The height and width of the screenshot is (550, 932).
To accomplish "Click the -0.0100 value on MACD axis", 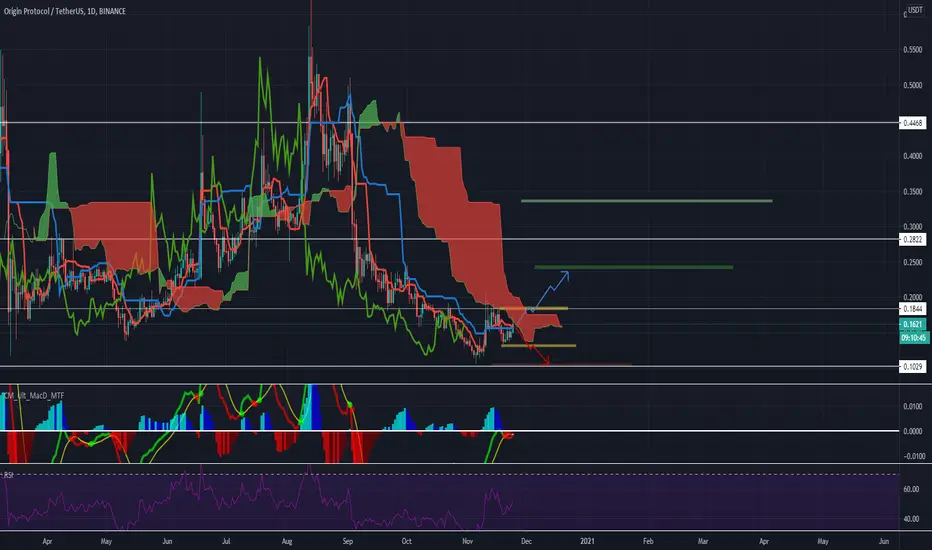I will tap(912, 457).
